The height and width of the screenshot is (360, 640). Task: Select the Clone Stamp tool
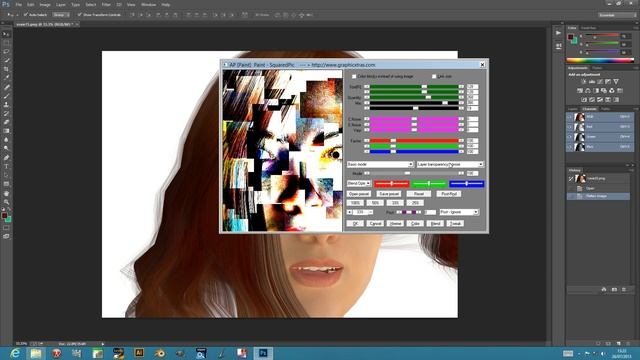tap(6, 104)
